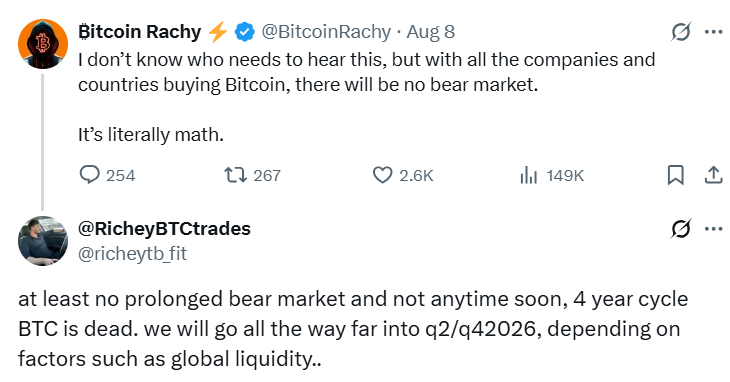Open the Aug 8 tweet timestamp

tap(431, 32)
